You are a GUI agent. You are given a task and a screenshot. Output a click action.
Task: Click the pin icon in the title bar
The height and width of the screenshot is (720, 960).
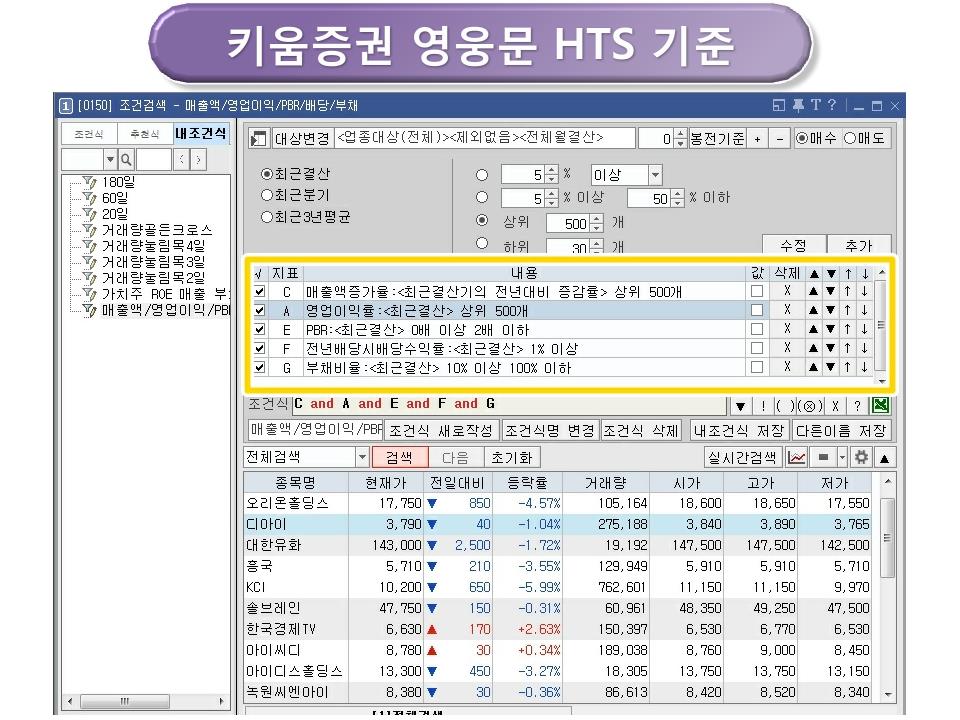point(798,105)
